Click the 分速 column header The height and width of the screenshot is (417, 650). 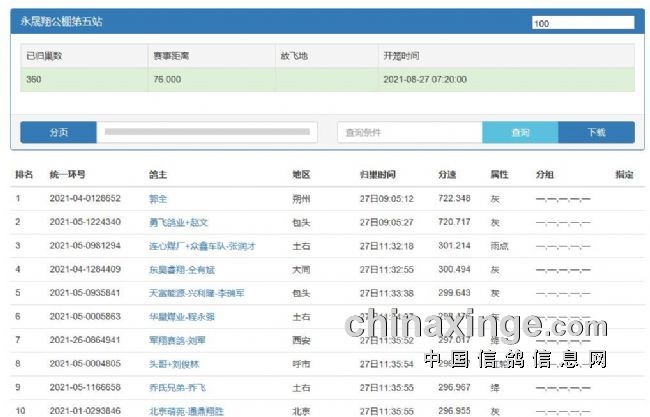[446, 174]
